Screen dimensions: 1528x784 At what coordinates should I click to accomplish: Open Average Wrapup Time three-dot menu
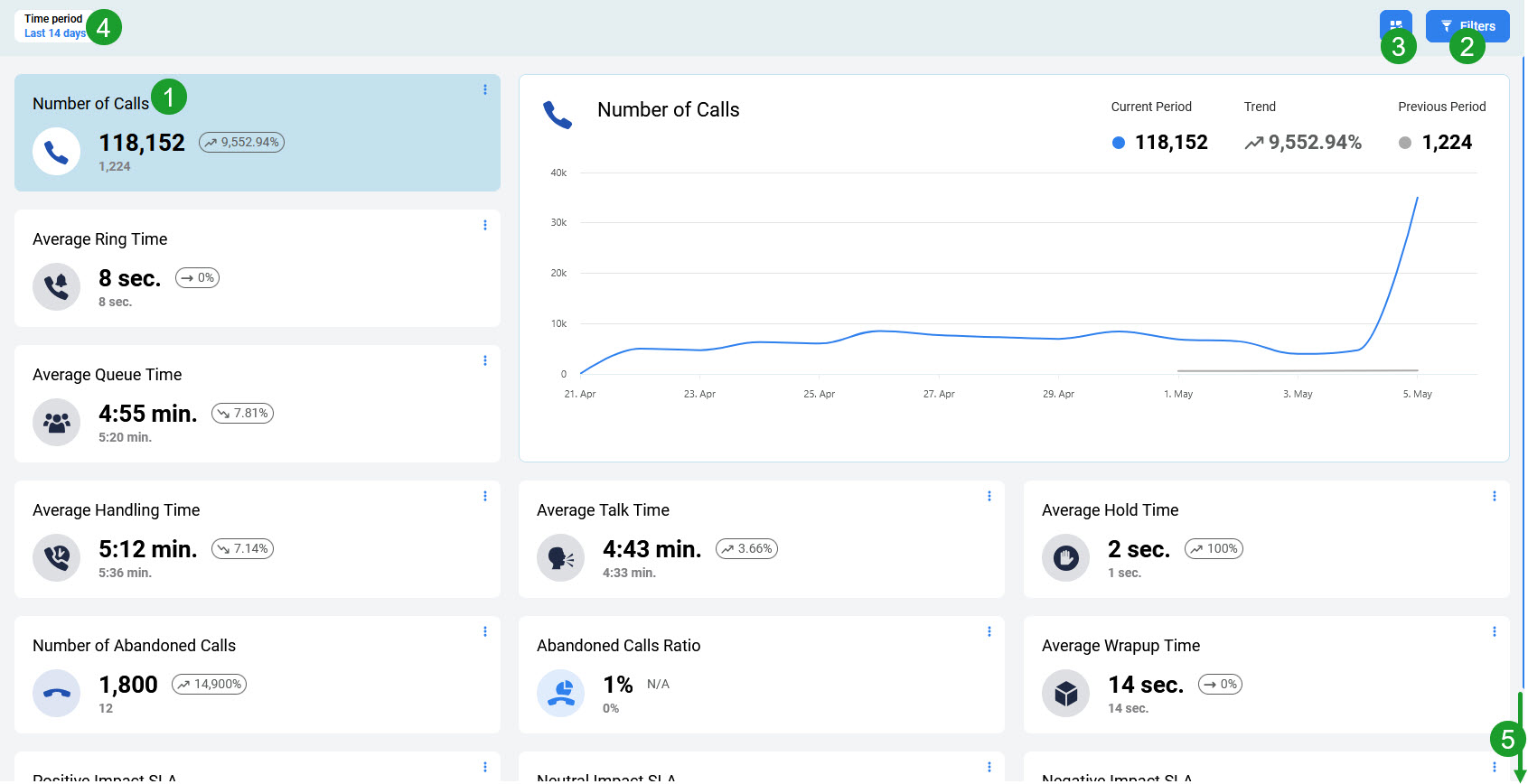tap(1494, 631)
